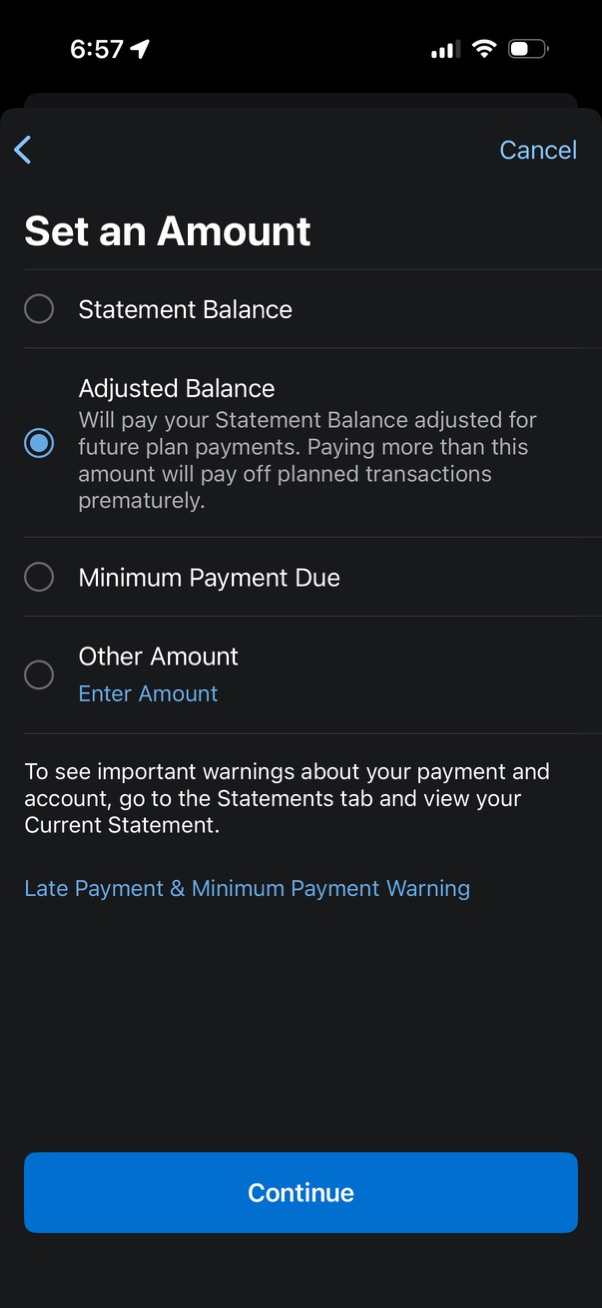602x1308 pixels.
Task: Tap the Statement Balance label text
Action: (x=184, y=309)
